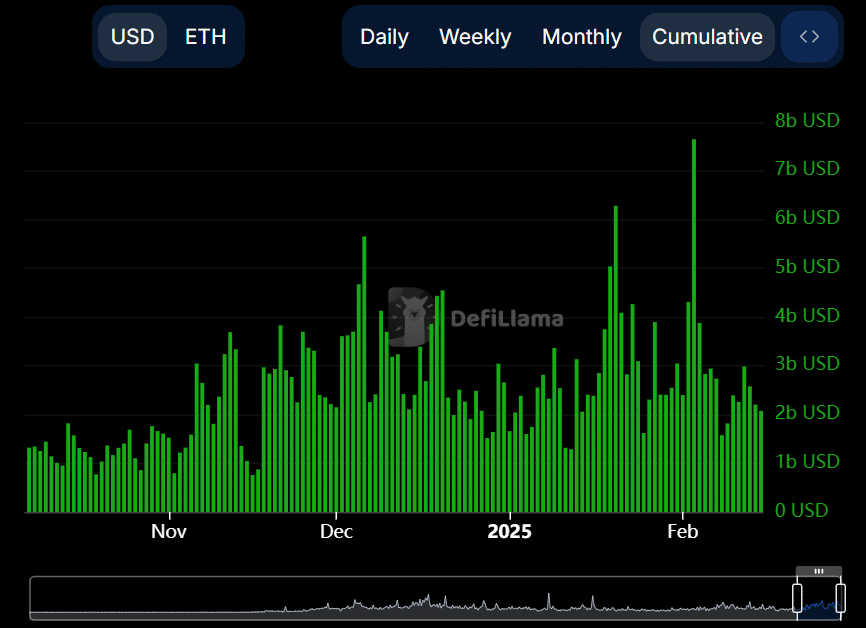Click the Feb x-axis label

click(x=683, y=531)
